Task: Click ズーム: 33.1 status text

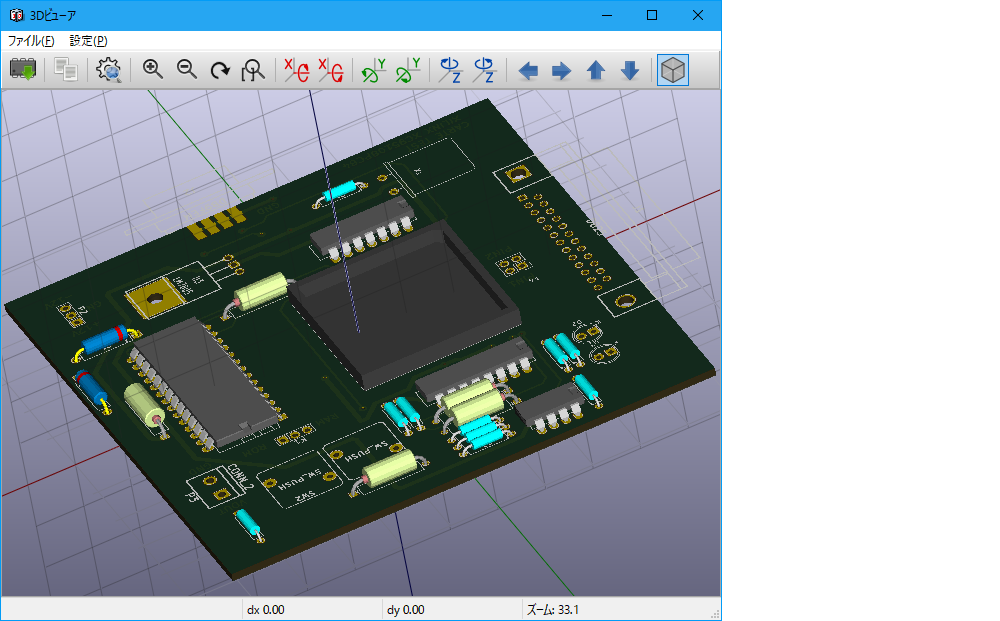Action: (x=552, y=610)
